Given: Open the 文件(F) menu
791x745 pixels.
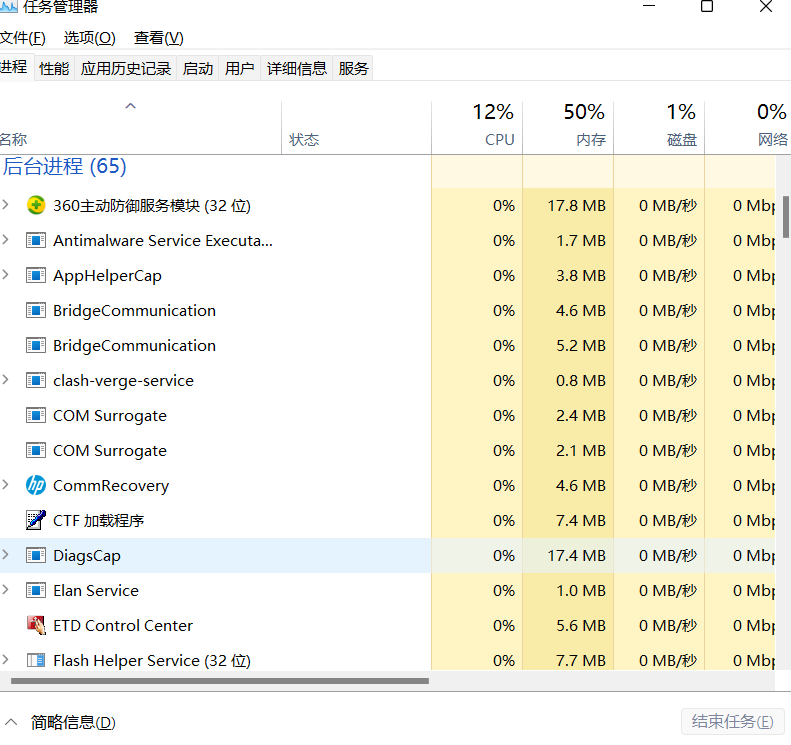Looking at the screenshot, I should 22,38.
